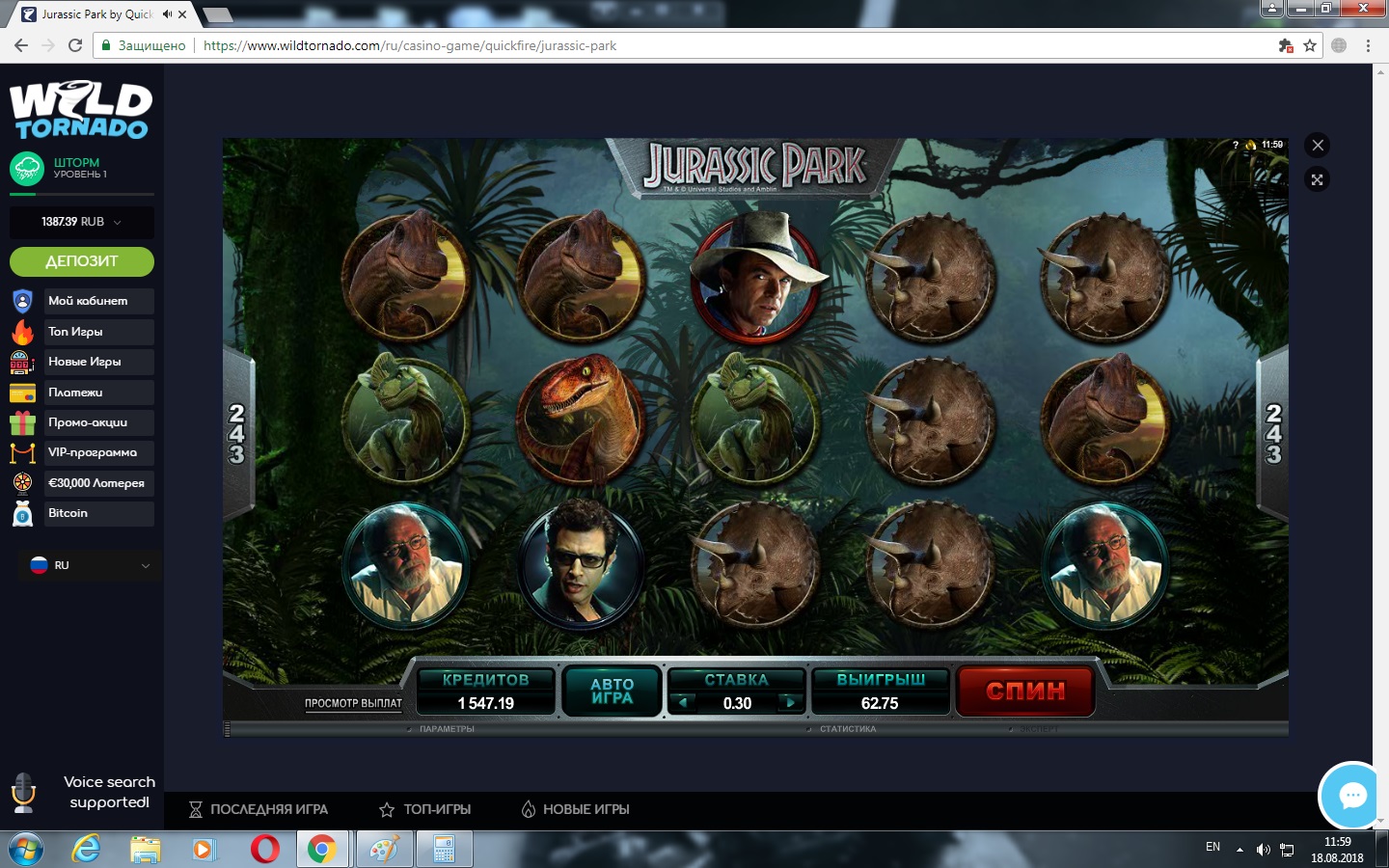Open the Paint taskbar icon
This screenshot has width=1389, height=868.
tap(384, 850)
